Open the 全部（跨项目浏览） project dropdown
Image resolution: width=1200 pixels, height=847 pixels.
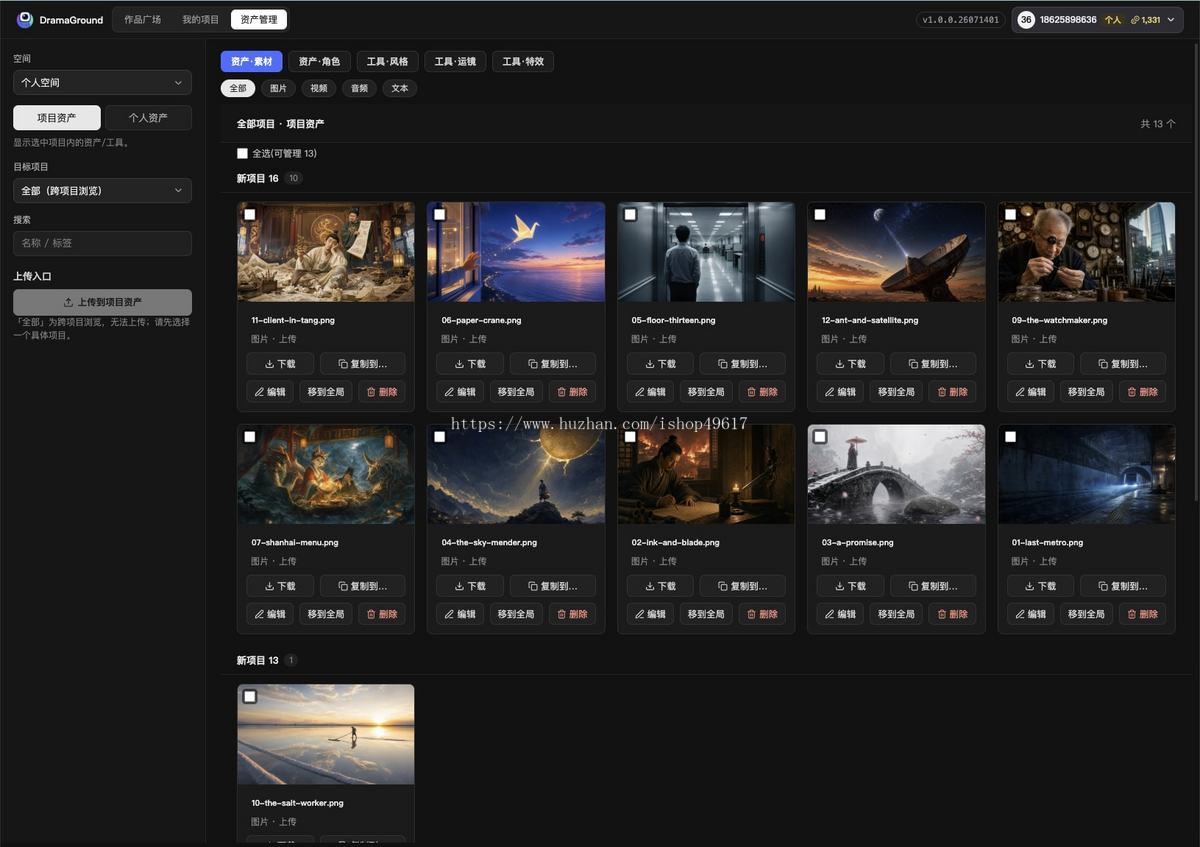pyautogui.click(x=102, y=190)
